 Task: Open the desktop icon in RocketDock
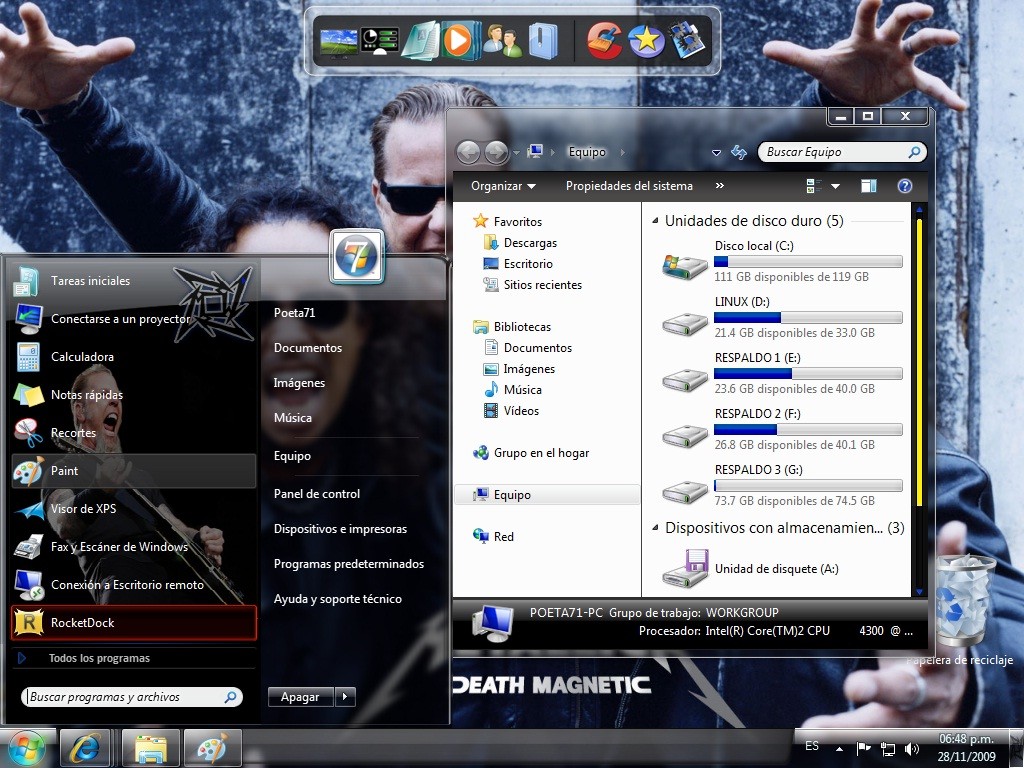[338, 43]
